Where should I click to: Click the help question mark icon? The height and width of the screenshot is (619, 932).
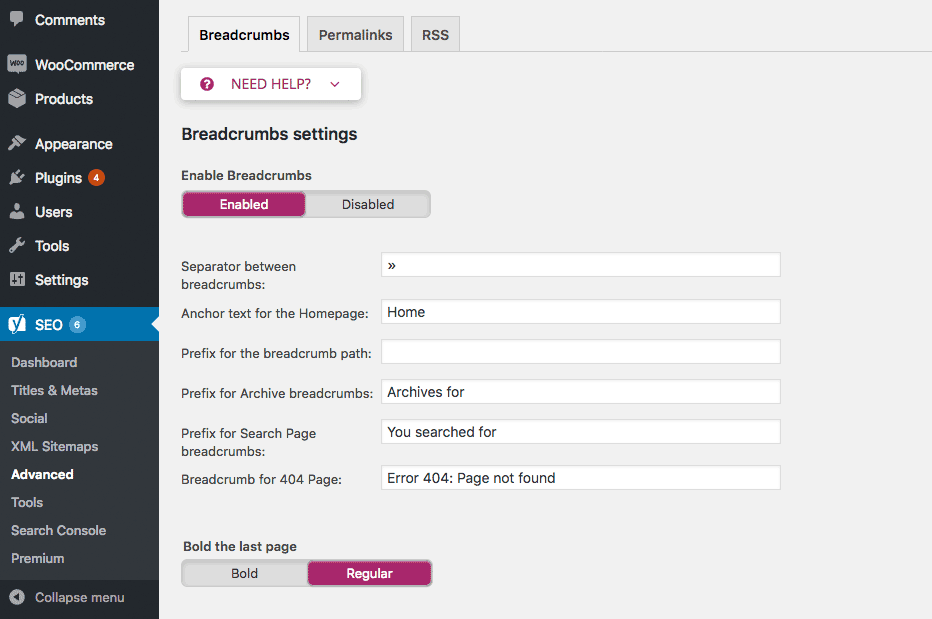click(x=207, y=84)
